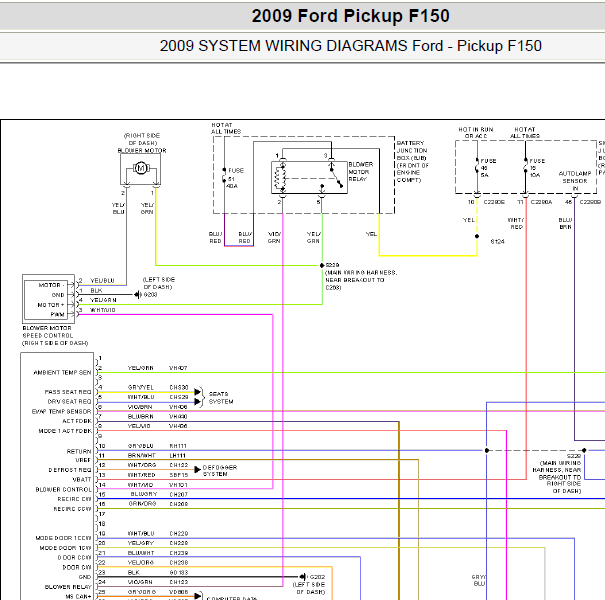This screenshot has height=600, width=605.
Task: Click the S124 splice label
Action: tap(497, 242)
